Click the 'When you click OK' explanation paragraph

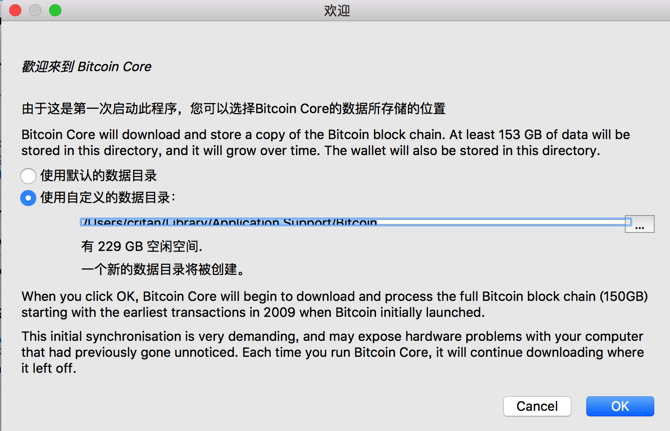click(335, 304)
